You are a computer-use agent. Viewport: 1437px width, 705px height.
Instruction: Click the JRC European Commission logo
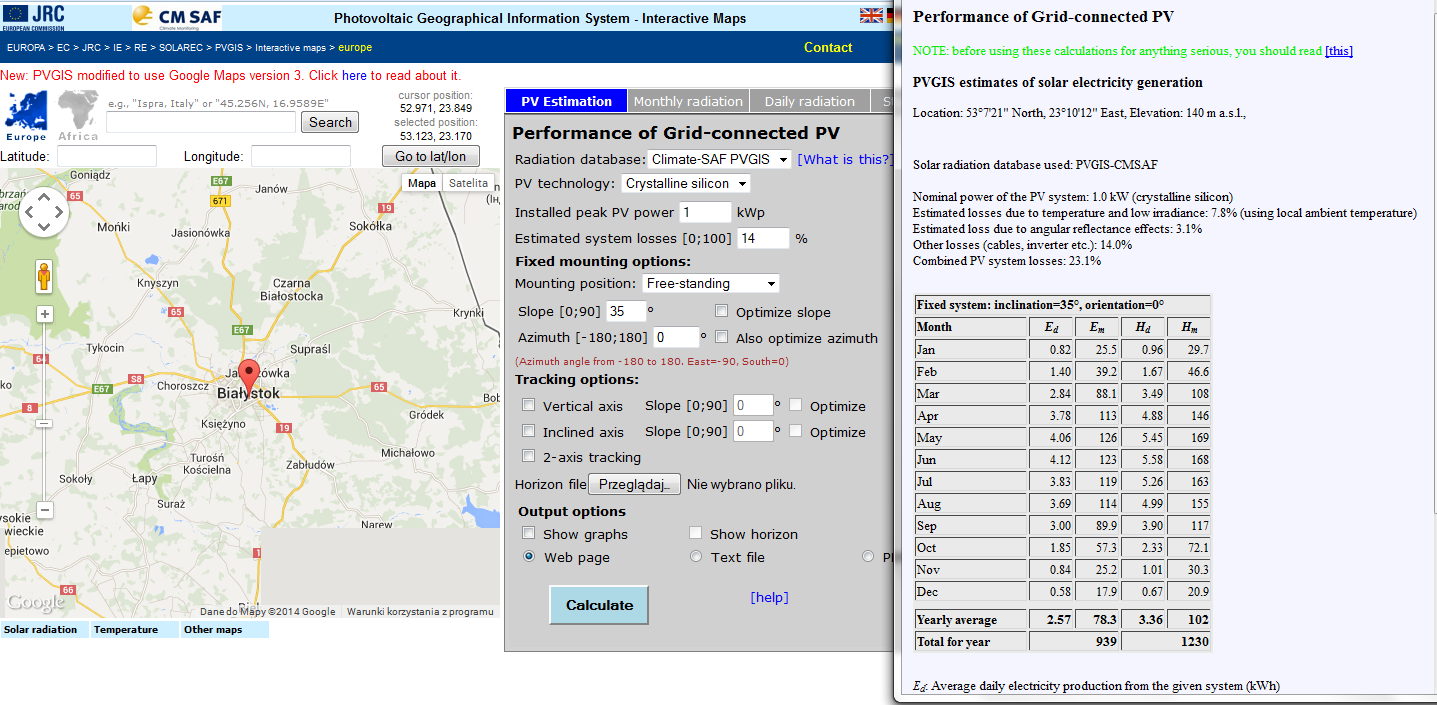point(36,16)
